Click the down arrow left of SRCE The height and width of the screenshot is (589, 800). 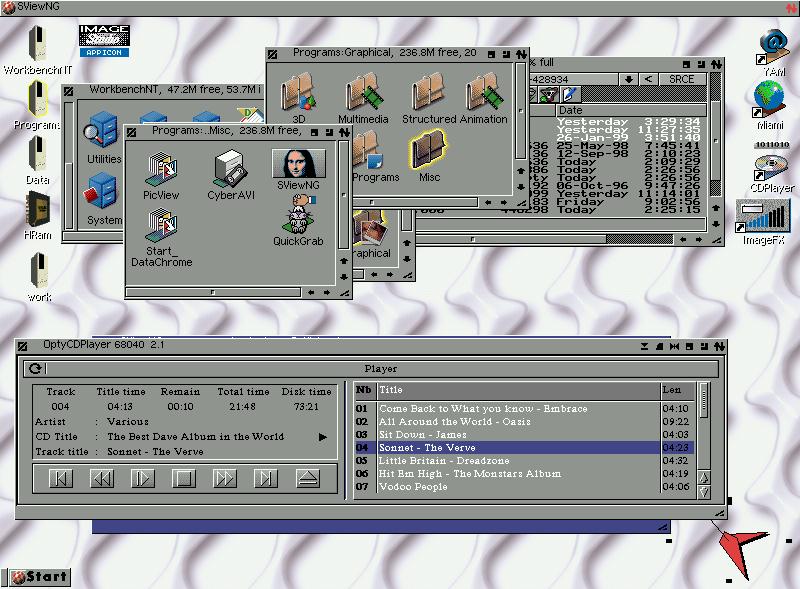click(x=628, y=79)
